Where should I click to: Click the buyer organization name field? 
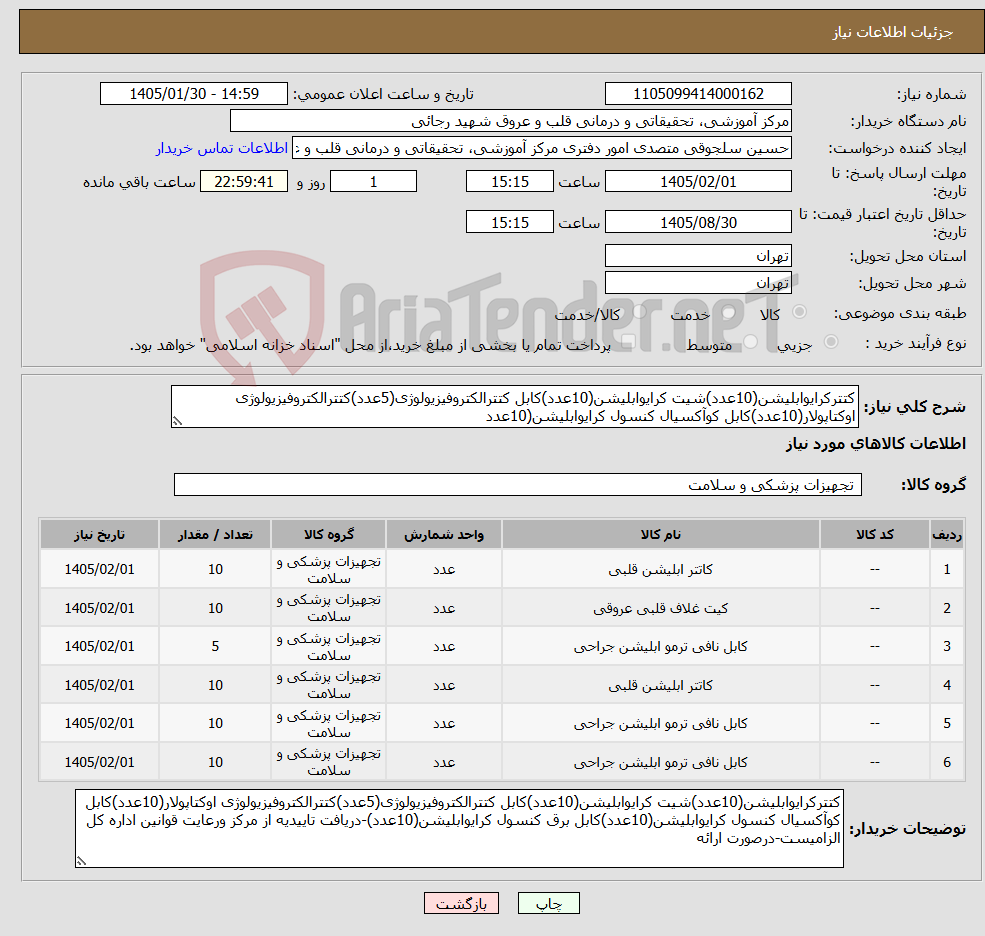(x=511, y=121)
